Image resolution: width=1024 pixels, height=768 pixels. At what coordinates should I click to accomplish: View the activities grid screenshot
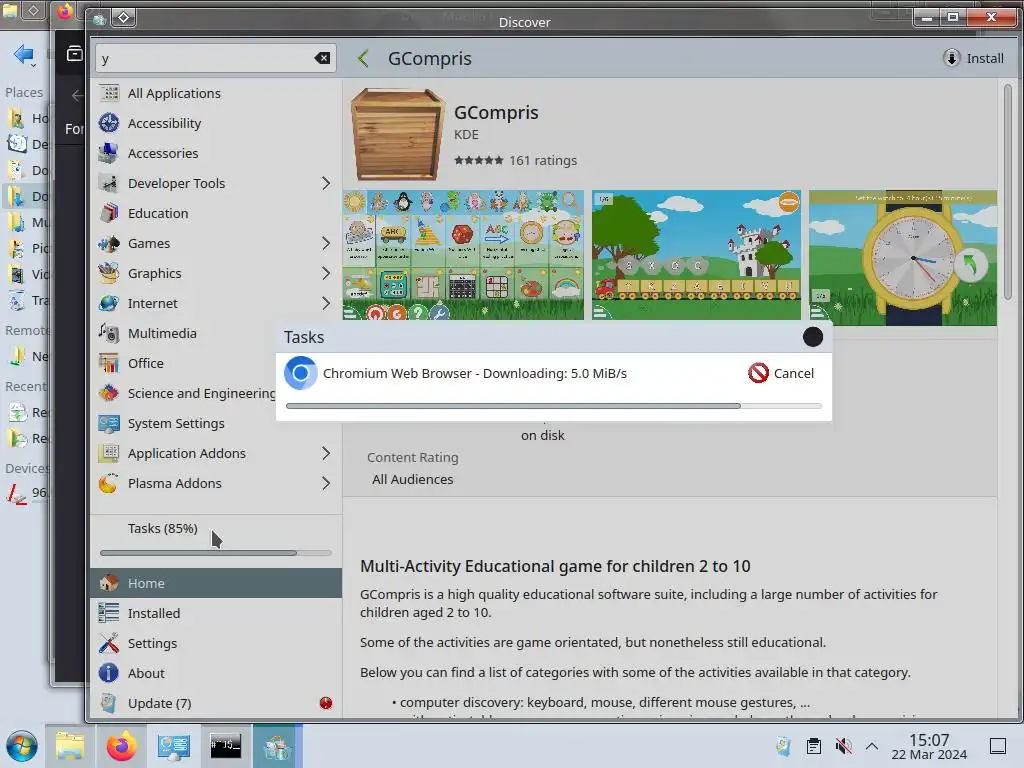463,255
